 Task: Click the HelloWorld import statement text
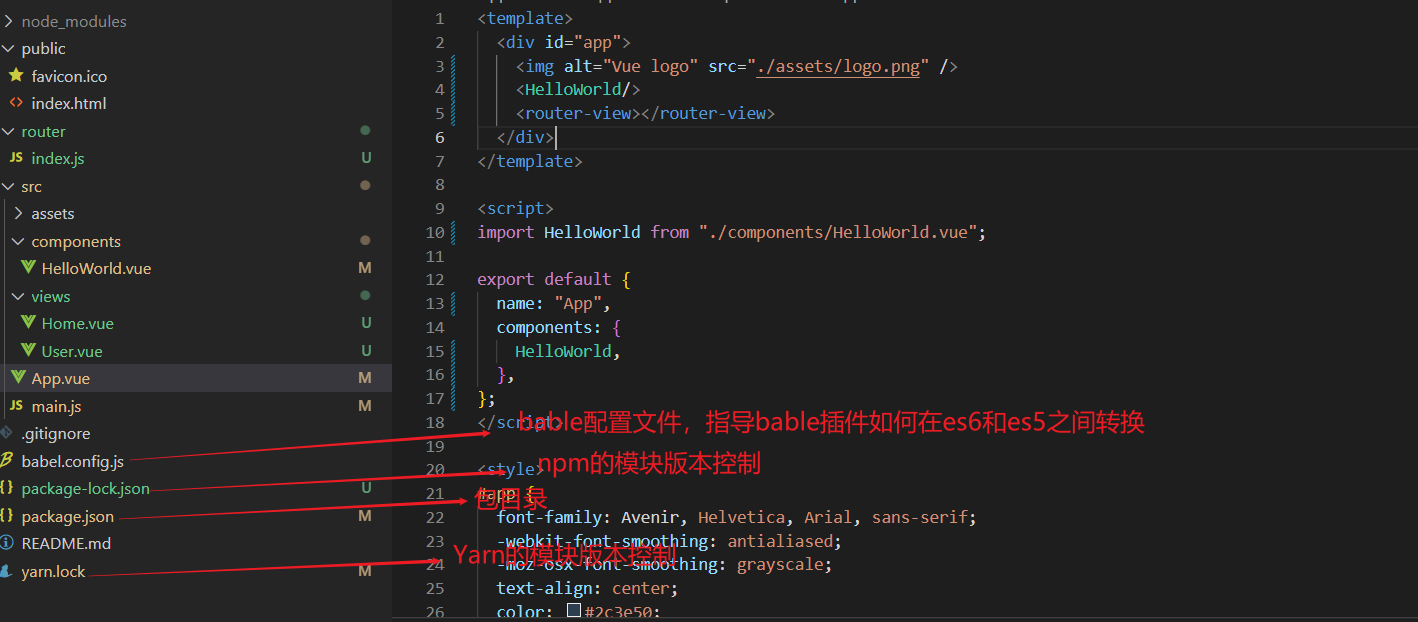(x=732, y=232)
